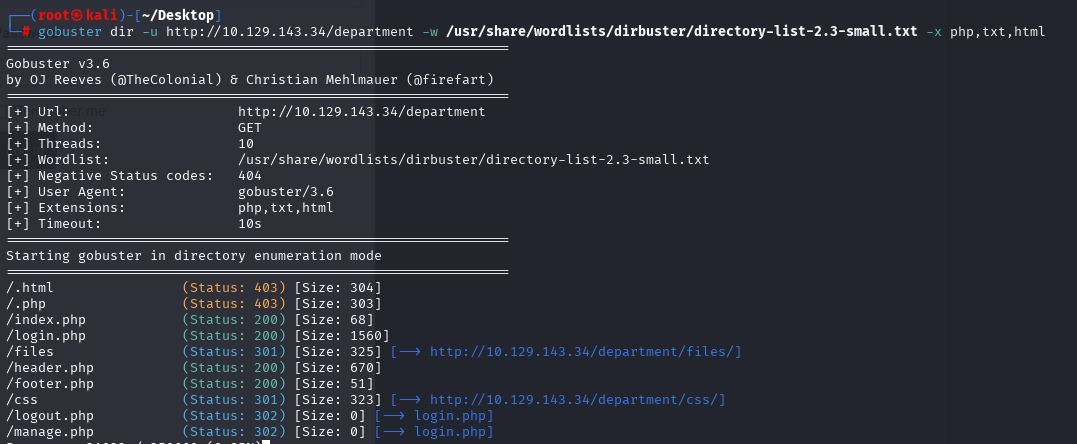This screenshot has height=444, width=1077.
Task: Click the extensions php,txt,html in the command
Action: [x=997, y=32]
